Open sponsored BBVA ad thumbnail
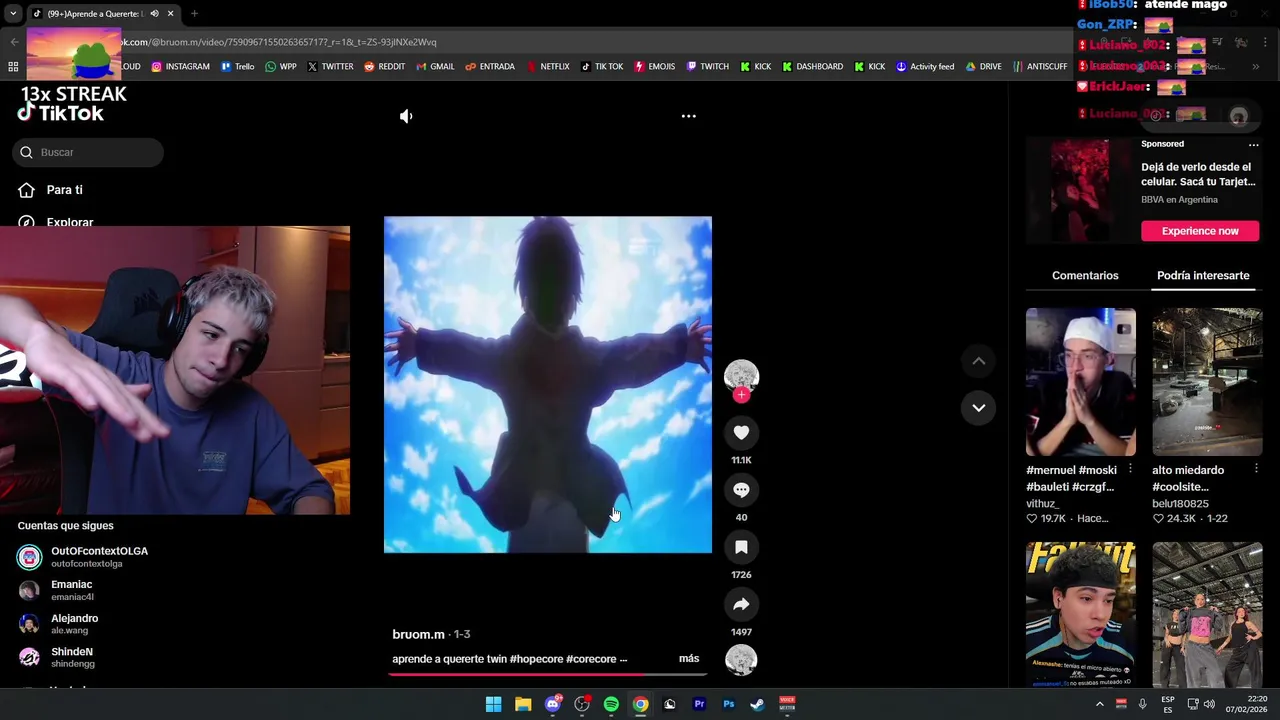The height and width of the screenshot is (720, 1280). tap(1080, 190)
